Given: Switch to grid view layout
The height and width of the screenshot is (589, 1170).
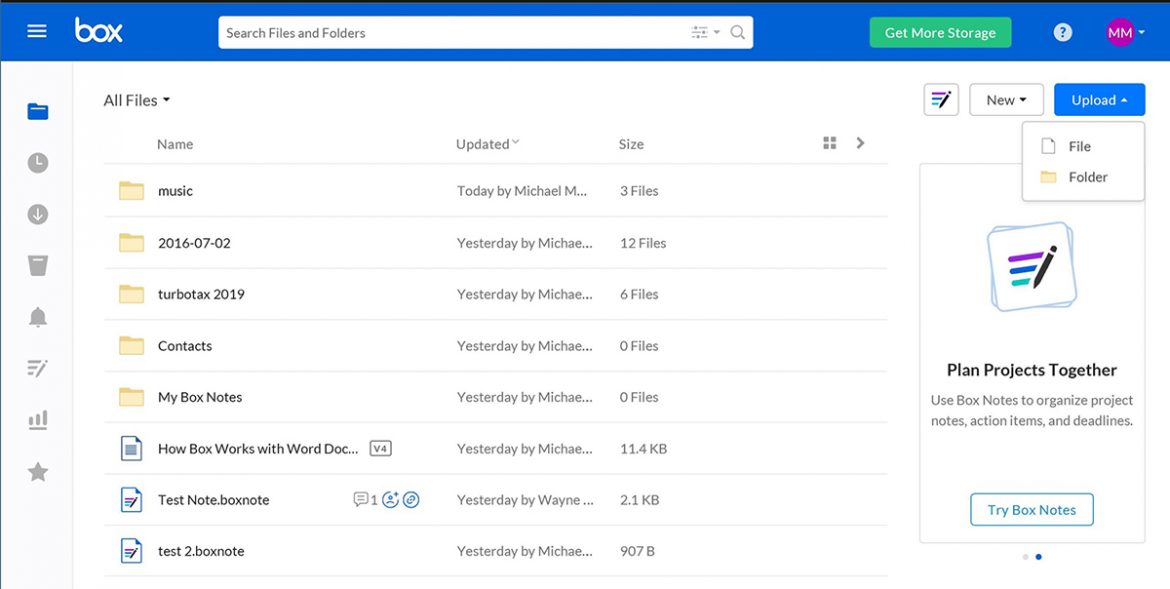Looking at the screenshot, I should pyautogui.click(x=829, y=142).
